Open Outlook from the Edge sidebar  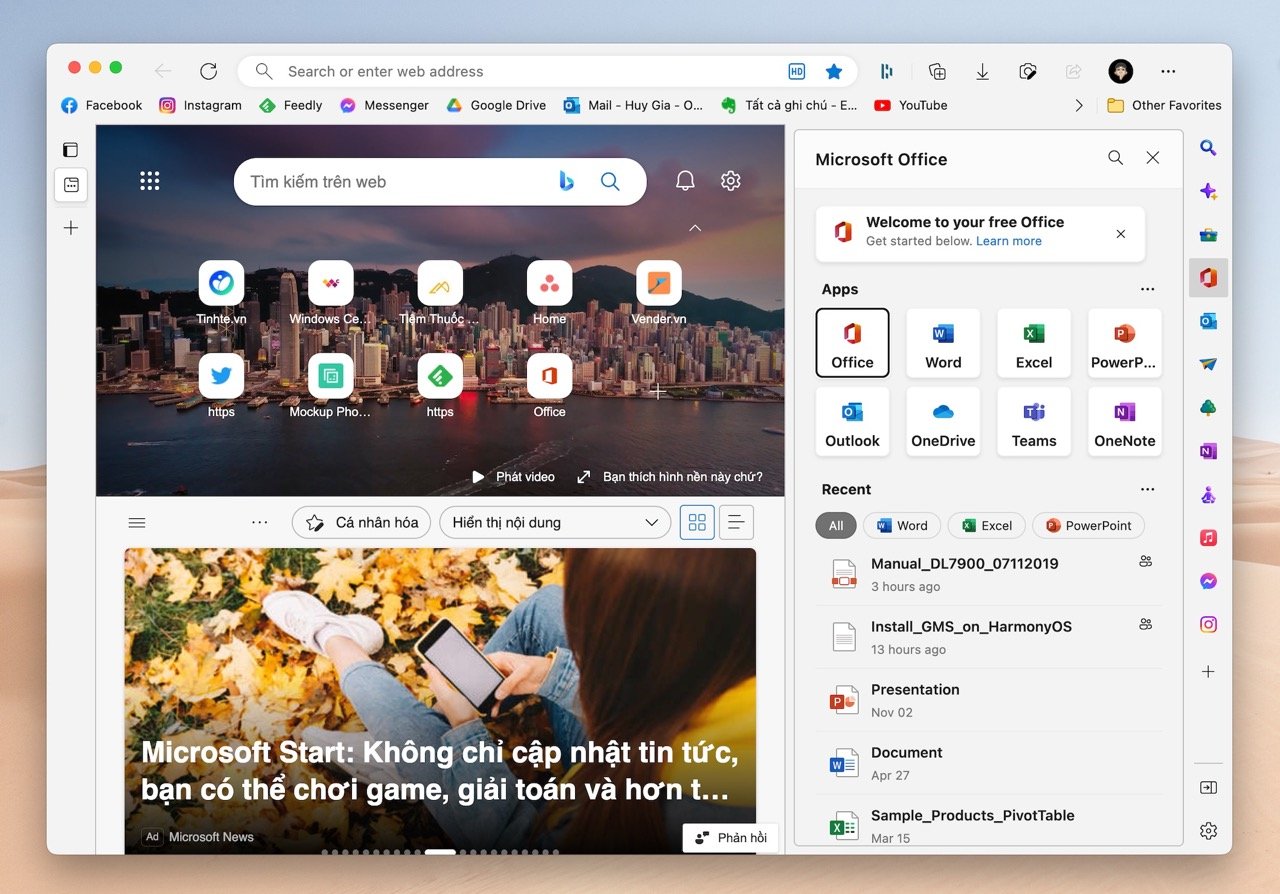(x=1208, y=322)
